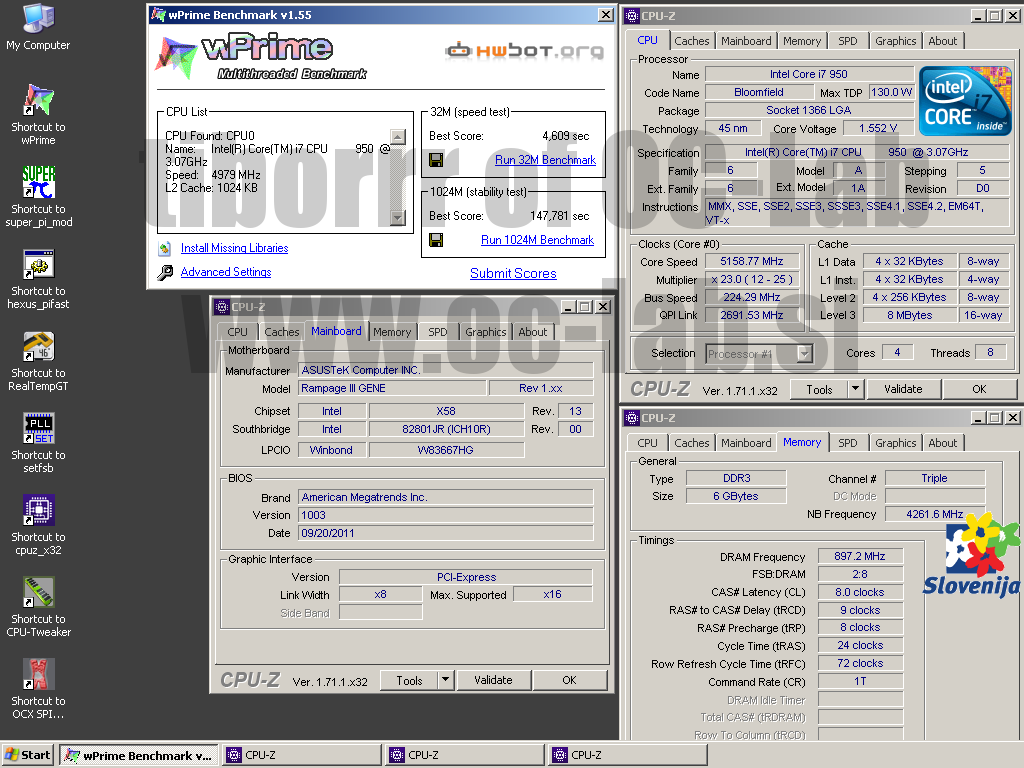1024x768 pixels.
Task: Click the Core Voltage 1.552 V value
Action: click(878, 129)
